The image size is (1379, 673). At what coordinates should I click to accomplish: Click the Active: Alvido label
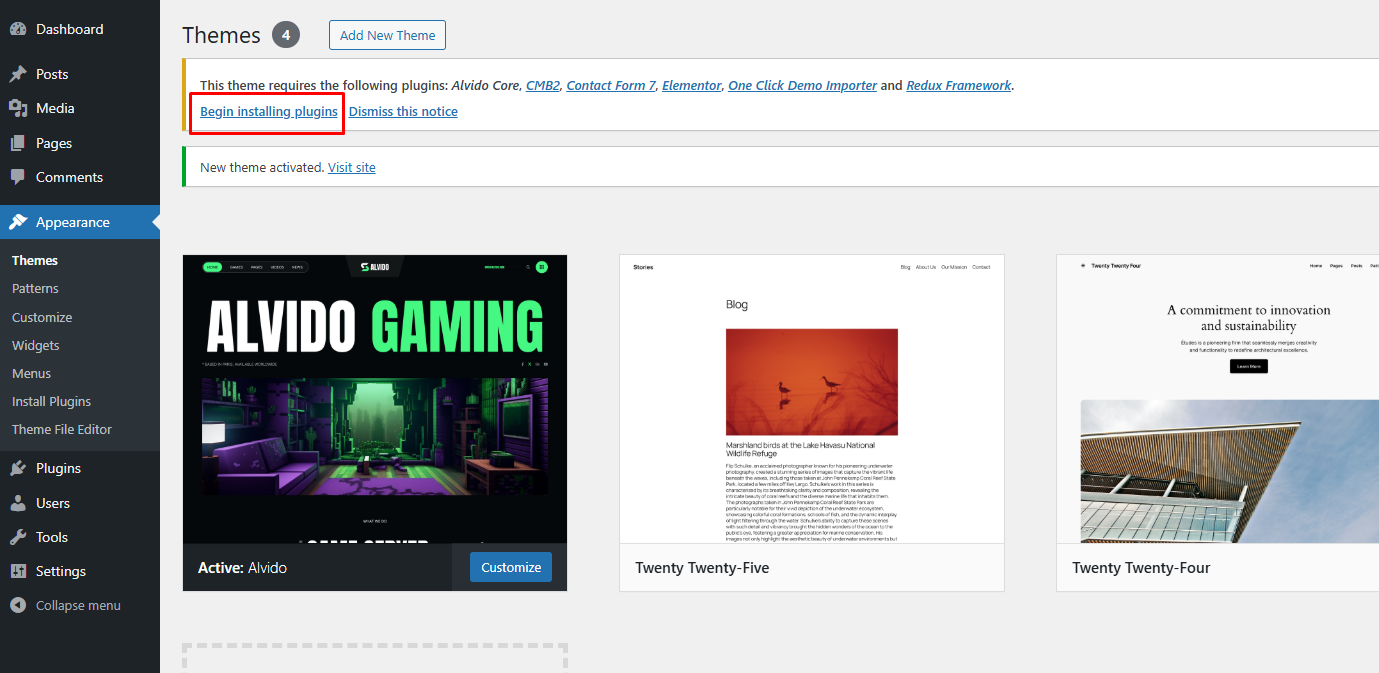pyautogui.click(x=242, y=567)
